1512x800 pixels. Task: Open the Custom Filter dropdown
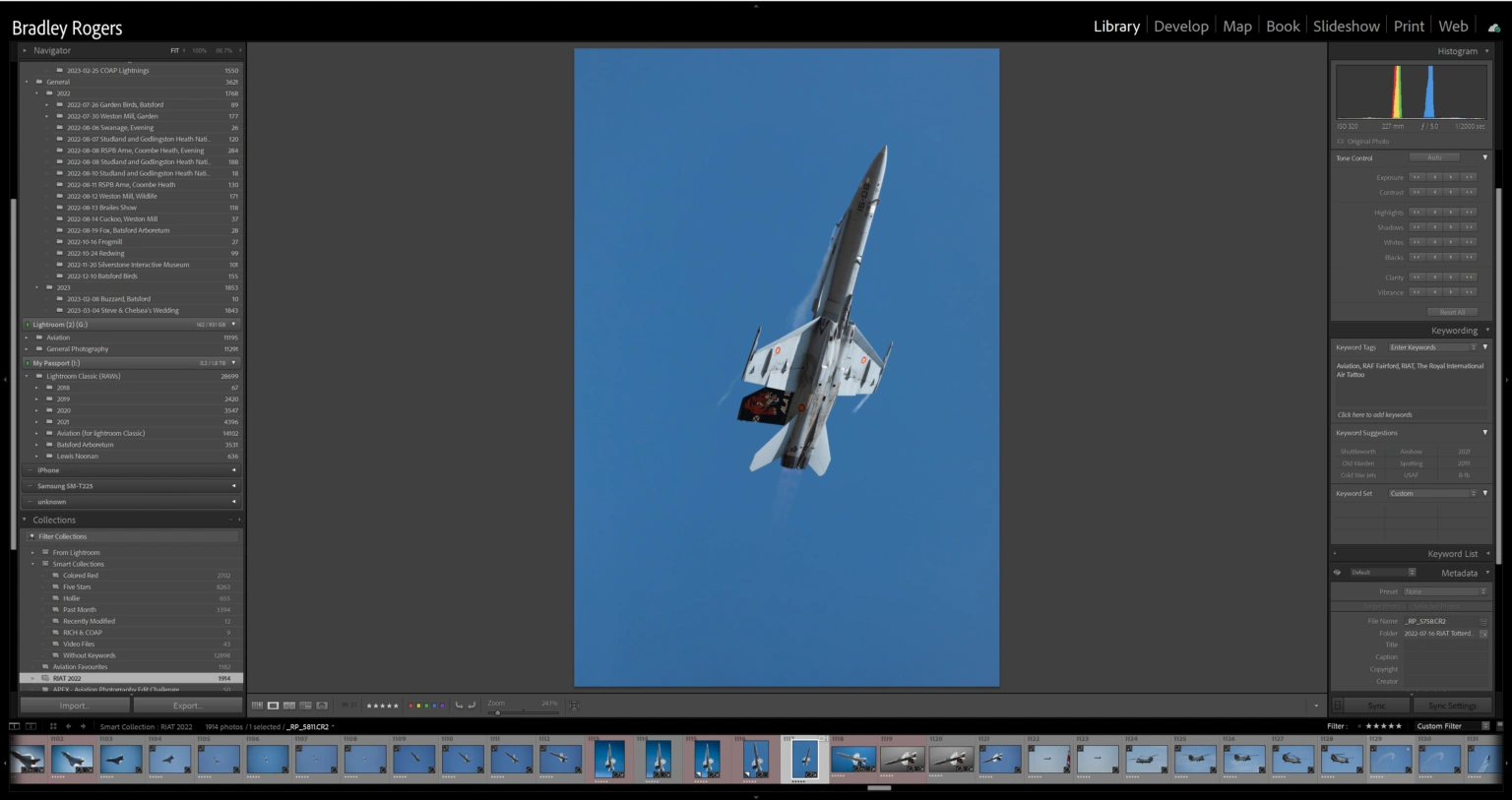(1445, 726)
